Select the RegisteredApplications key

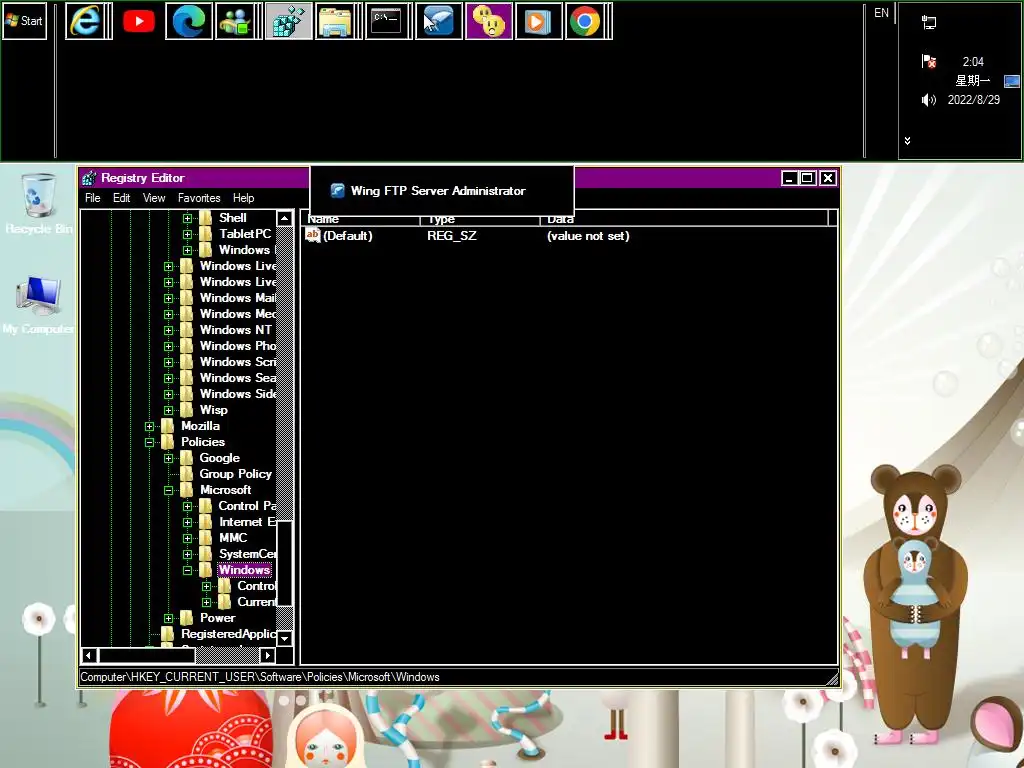click(229, 634)
